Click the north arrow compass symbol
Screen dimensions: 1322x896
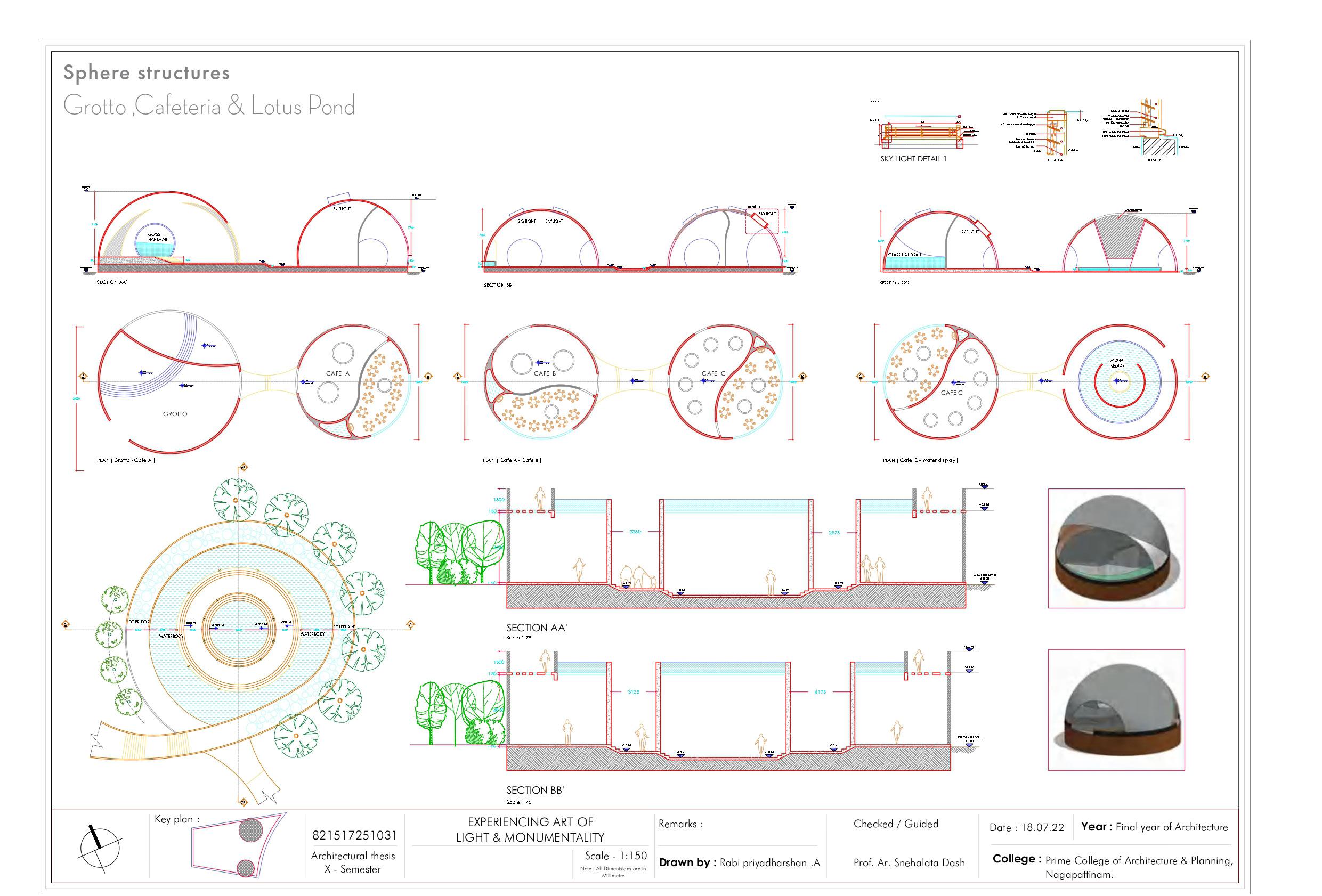pos(100,848)
